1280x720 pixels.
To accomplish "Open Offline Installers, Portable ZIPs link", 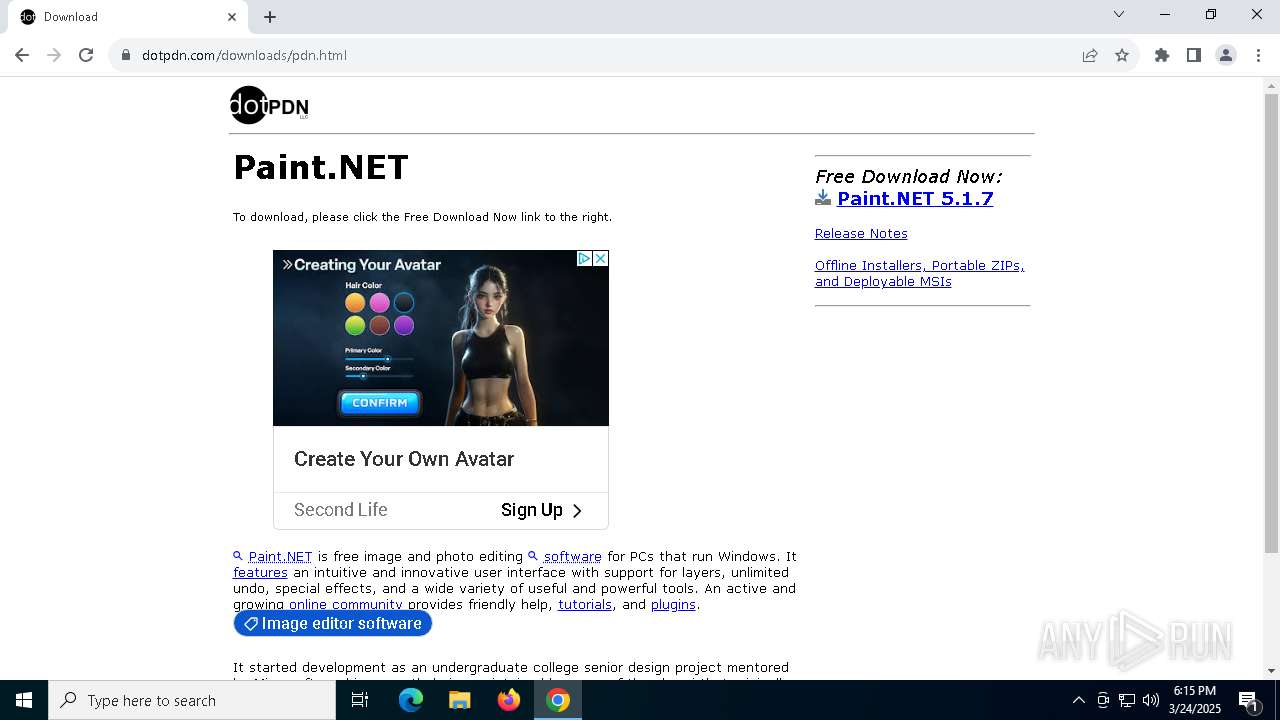I will [x=919, y=273].
